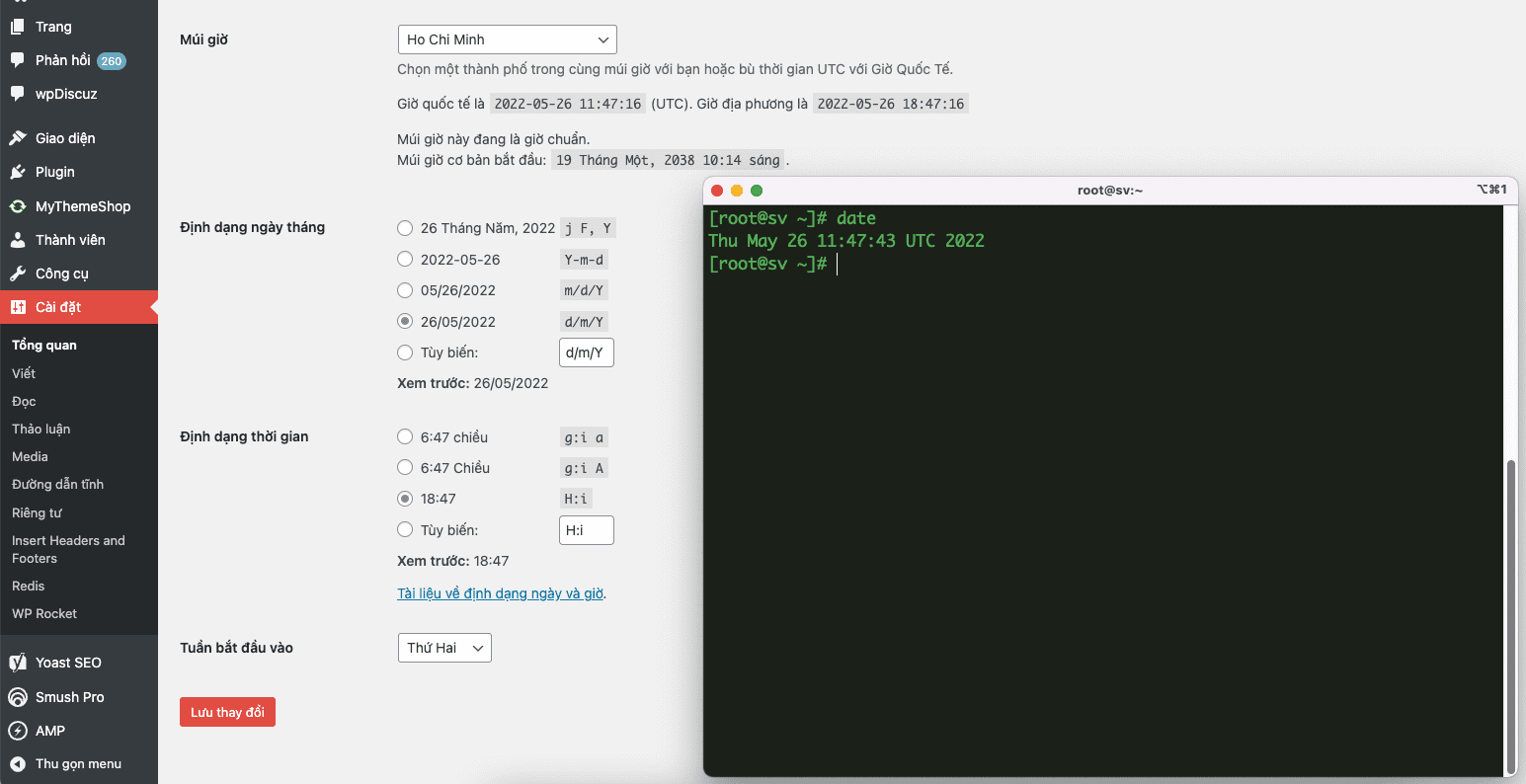
Task: Go to Đường dẫn tĩnh settings page
Action: 57,484
